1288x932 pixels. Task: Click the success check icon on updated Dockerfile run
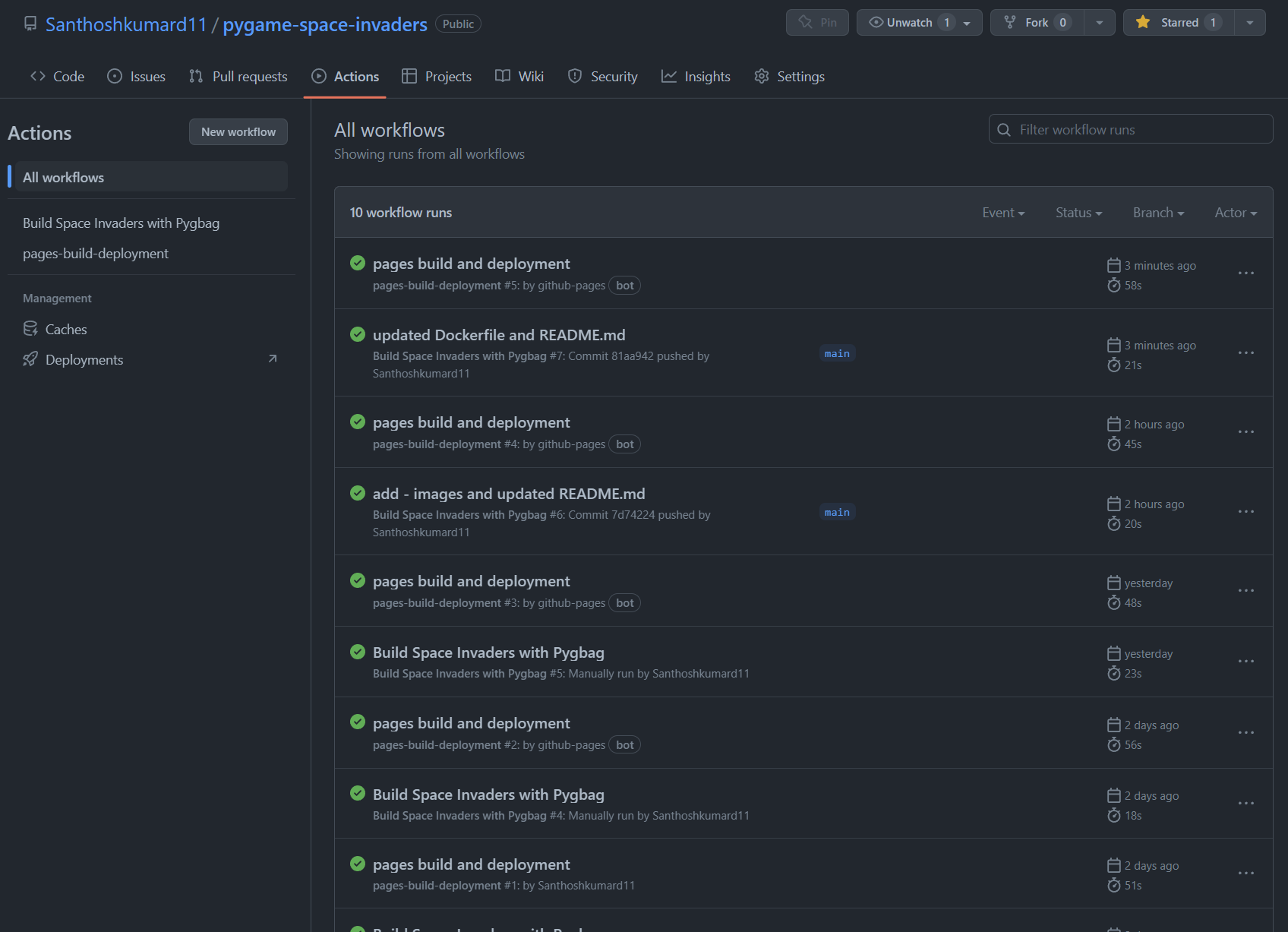pyautogui.click(x=358, y=334)
